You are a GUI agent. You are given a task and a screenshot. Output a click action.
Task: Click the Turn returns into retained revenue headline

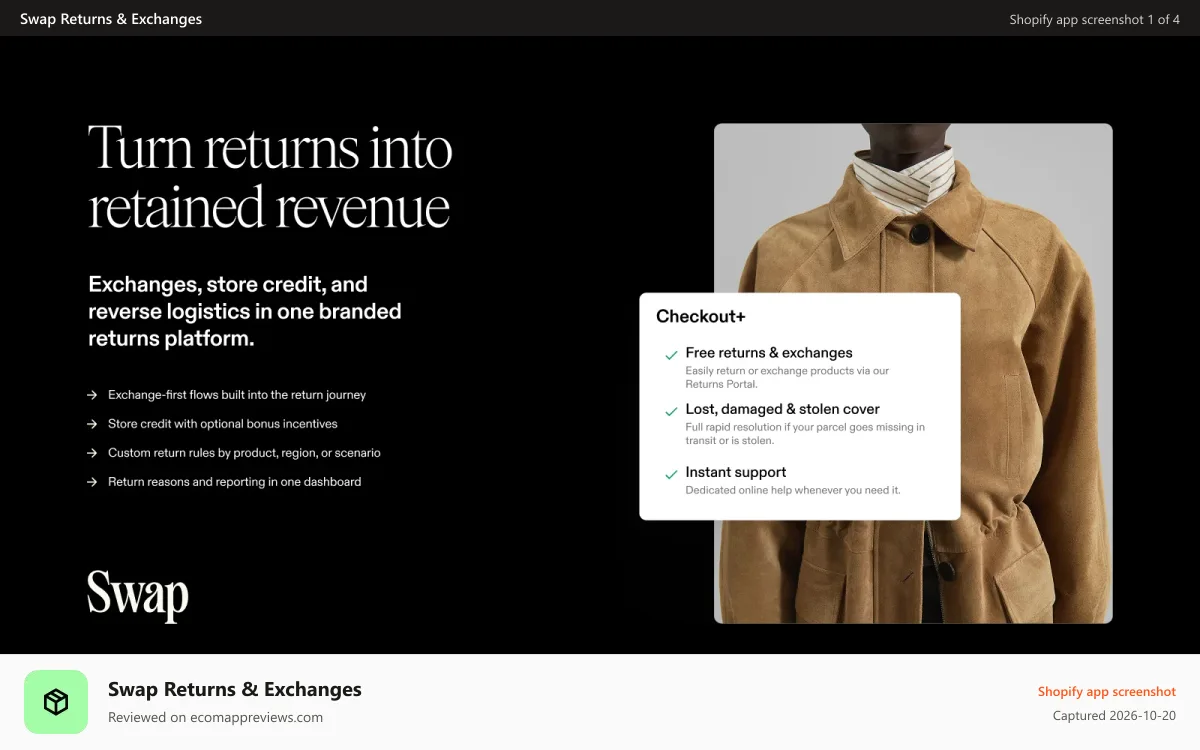coord(270,178)
